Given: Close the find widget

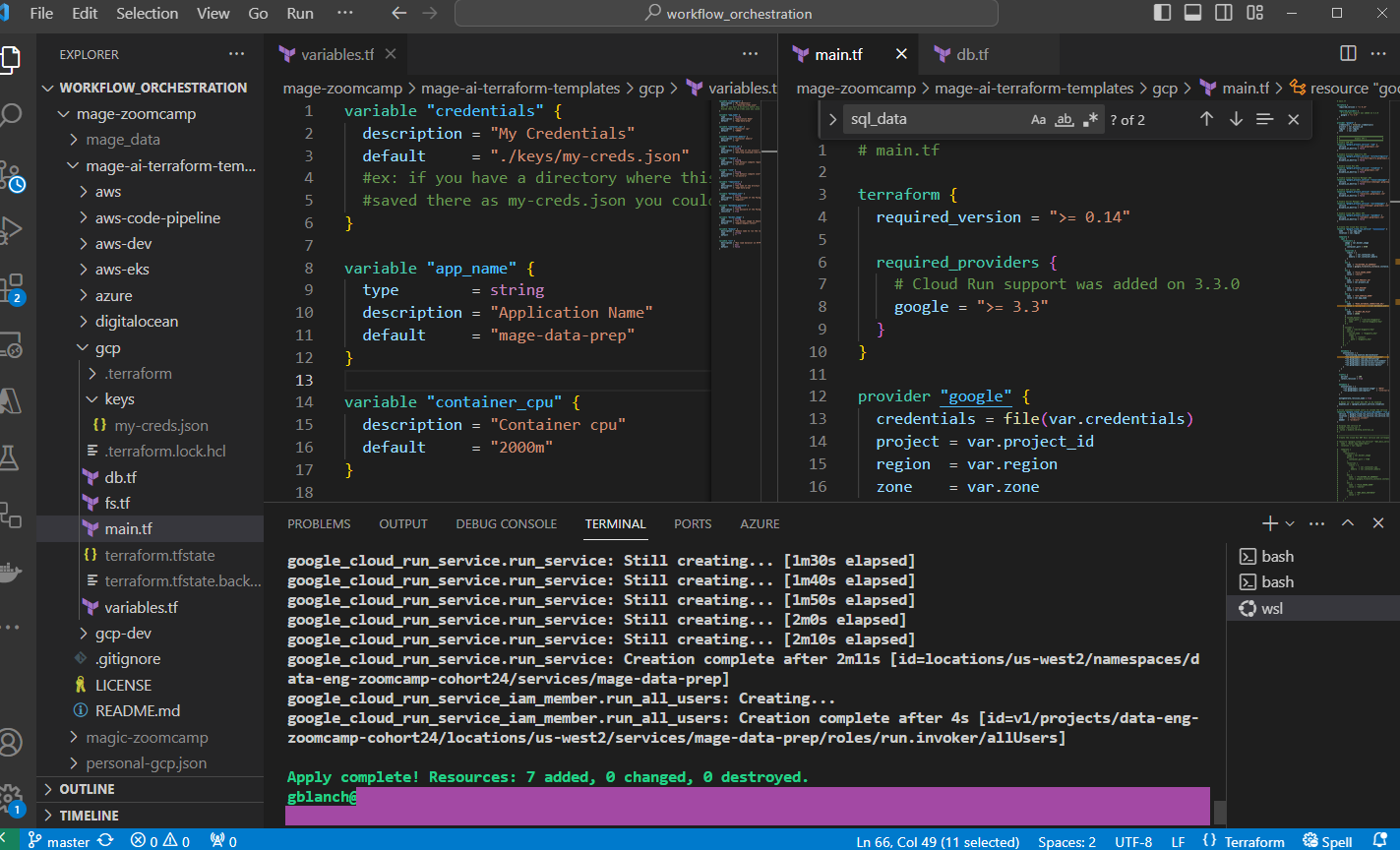Looking at the screenshot, I should pos(1294,119).
